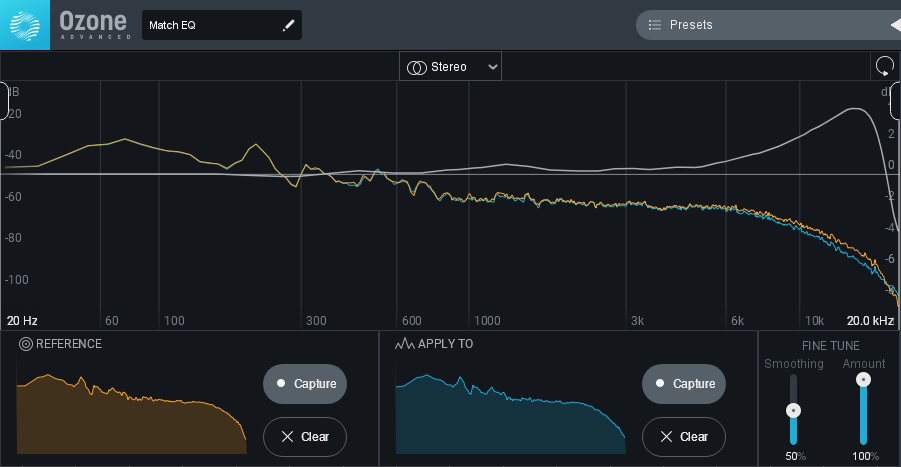The width and height of the screenshot is (901, 467).
Task: Click the 10k frequency axis label
Action: [814, 321]
